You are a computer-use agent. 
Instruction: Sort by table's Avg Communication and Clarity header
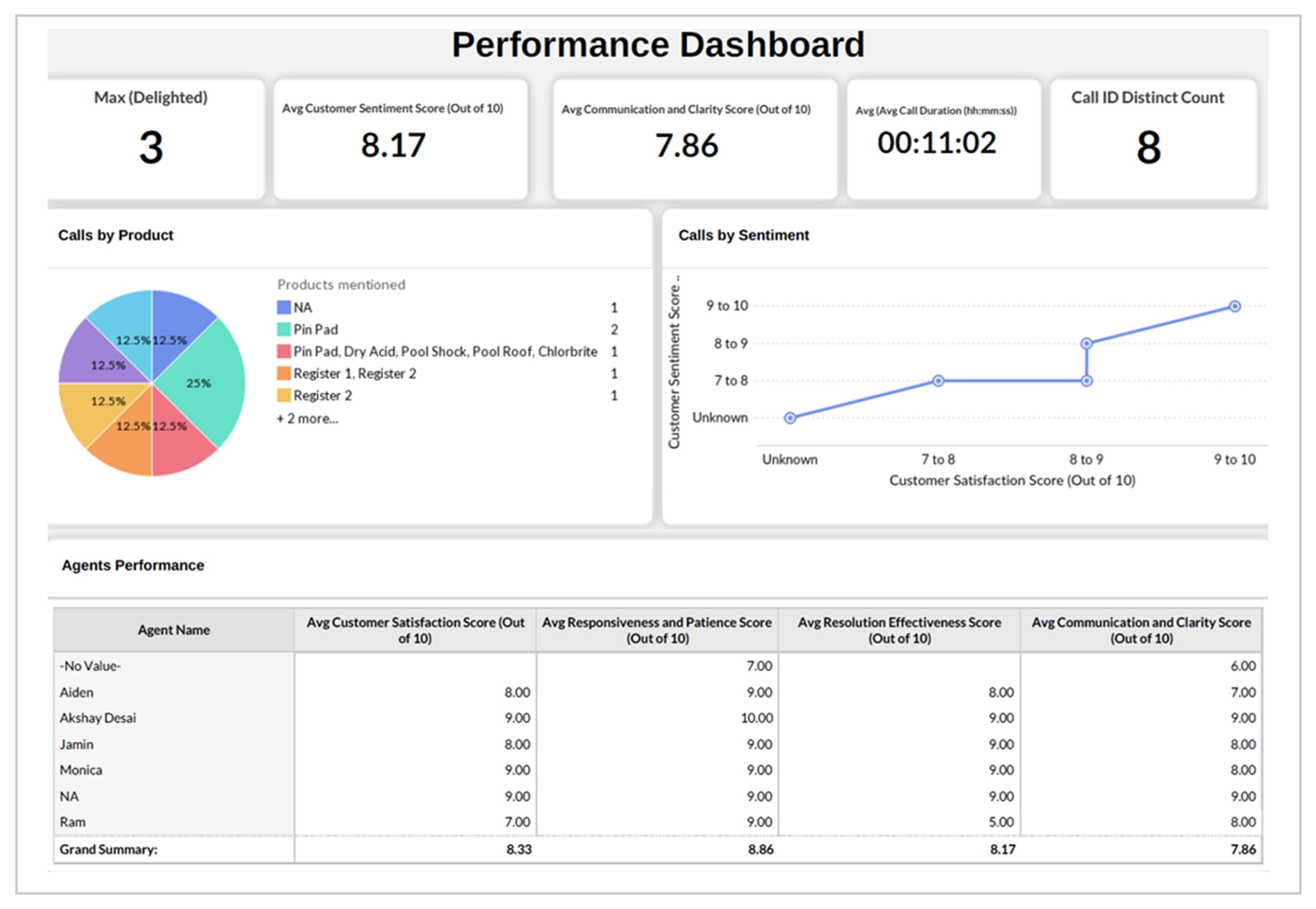(1141, 630)
